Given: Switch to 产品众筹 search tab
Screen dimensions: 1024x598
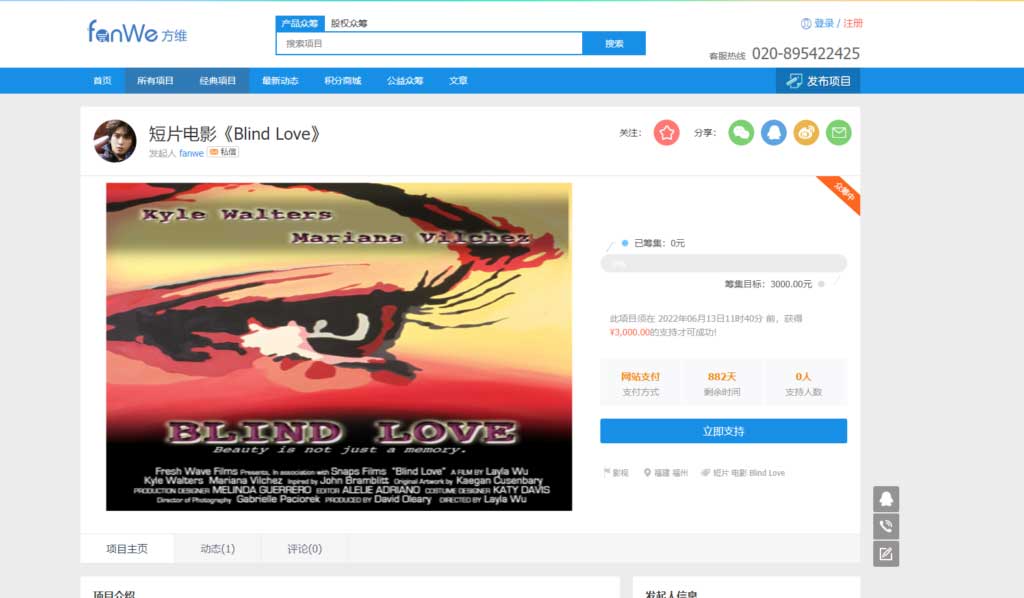Looking at the screenshot, I should tap(300, 24).
